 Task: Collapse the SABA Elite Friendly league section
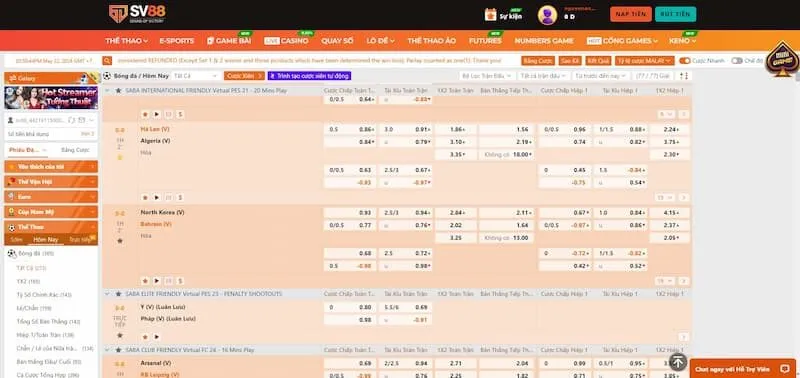[108, 294]
